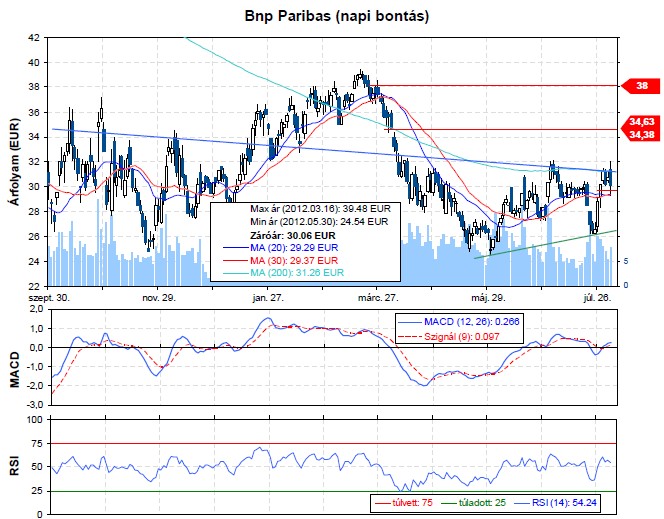
Task: Click the 42 price axis value
Action: [x=35, y=38]
